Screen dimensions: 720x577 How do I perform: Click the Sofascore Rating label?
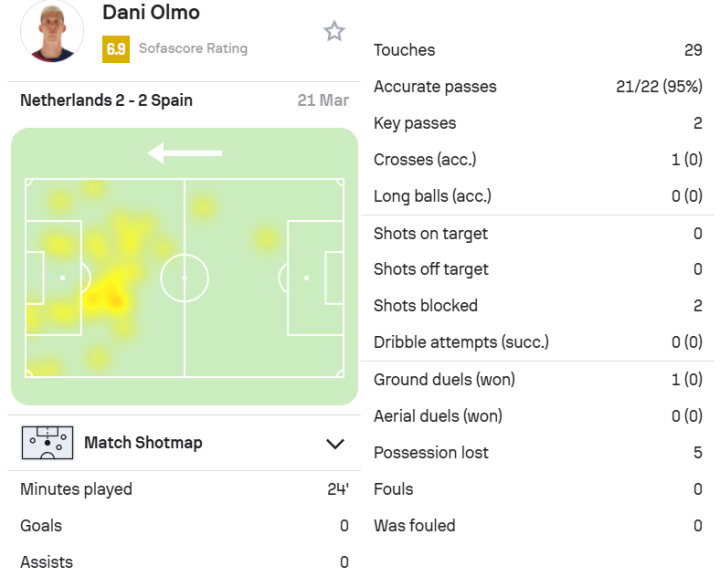(x=193, y=48)
